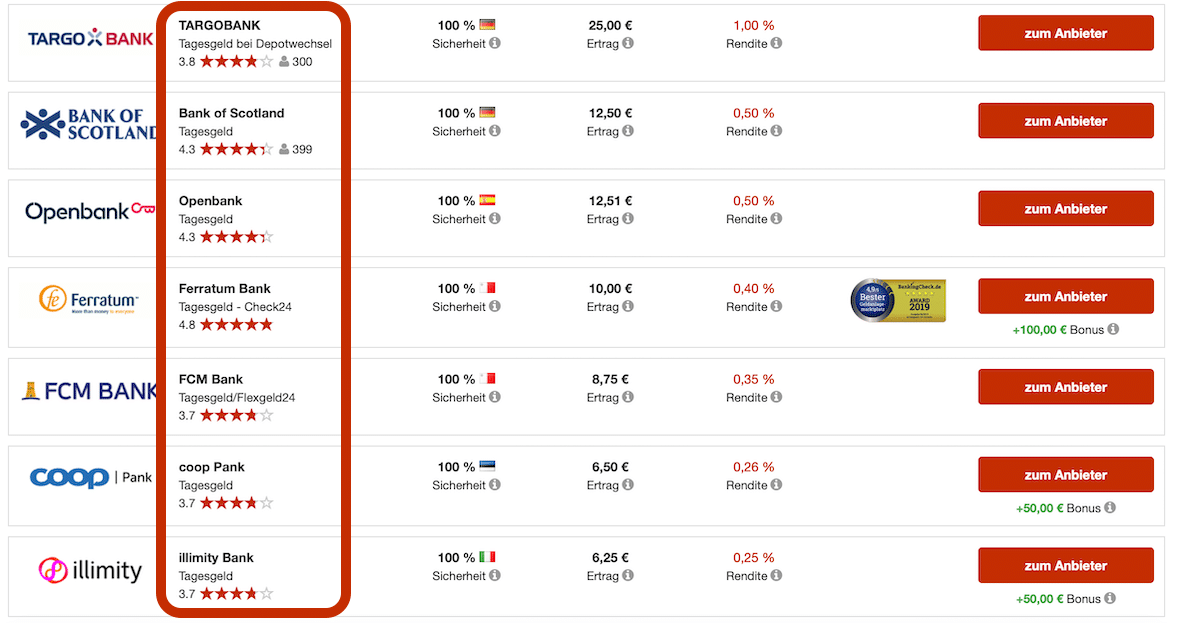Click info icon beside Ferratum Rendite
1200x623 pixels.
click(x=776, y=307)
